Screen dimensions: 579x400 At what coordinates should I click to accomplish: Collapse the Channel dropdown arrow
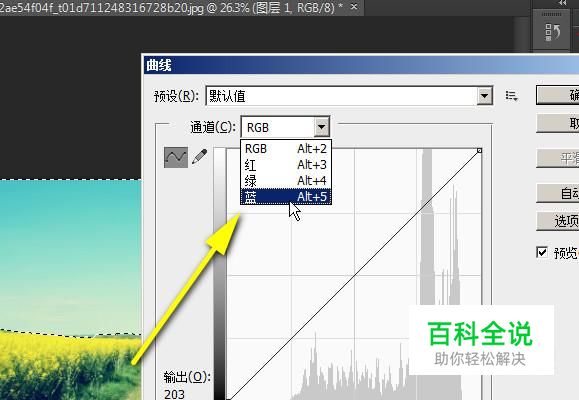point(322,127)
